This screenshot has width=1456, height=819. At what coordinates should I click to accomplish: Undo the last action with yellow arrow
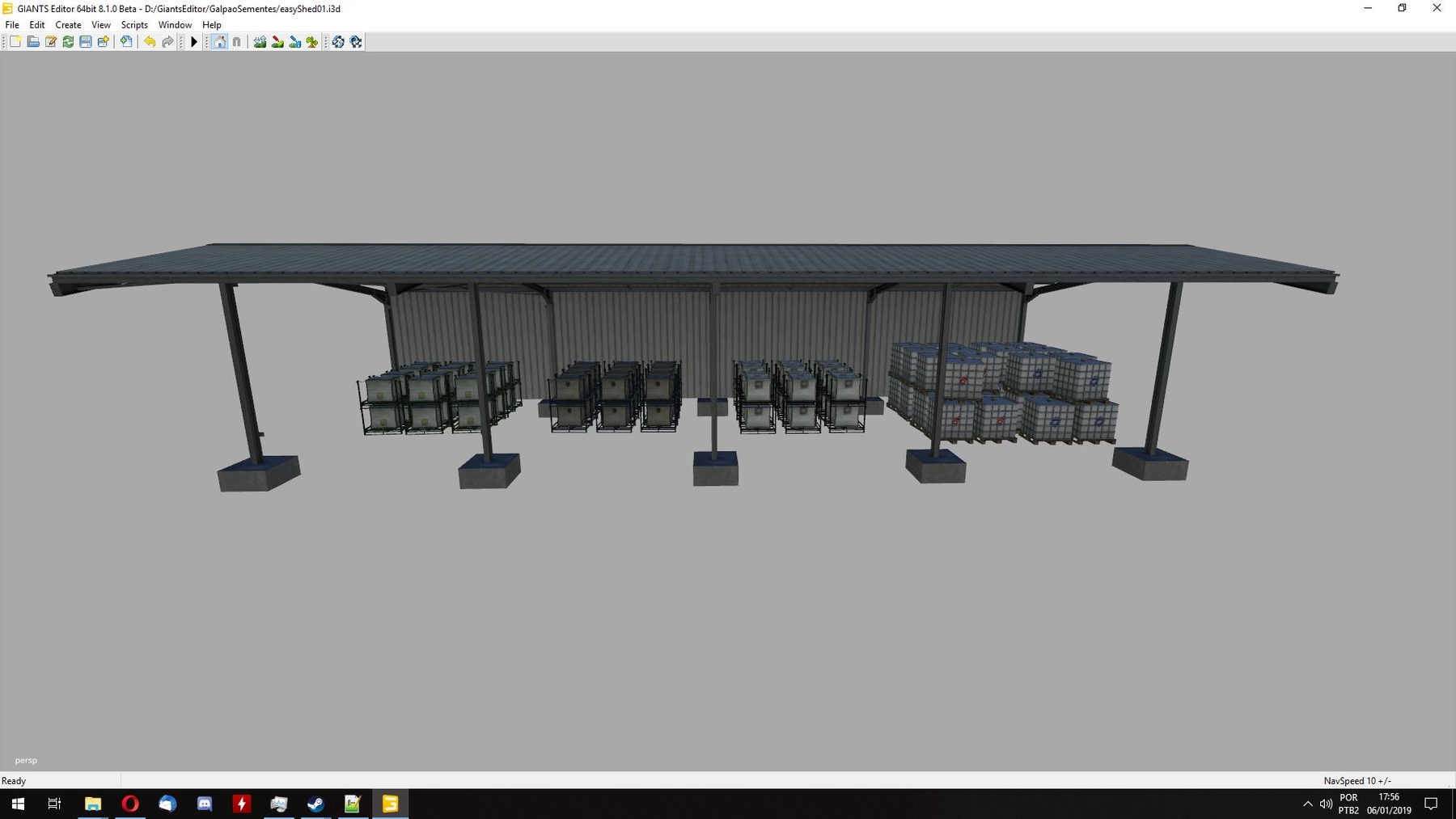(x=150, y=42)
